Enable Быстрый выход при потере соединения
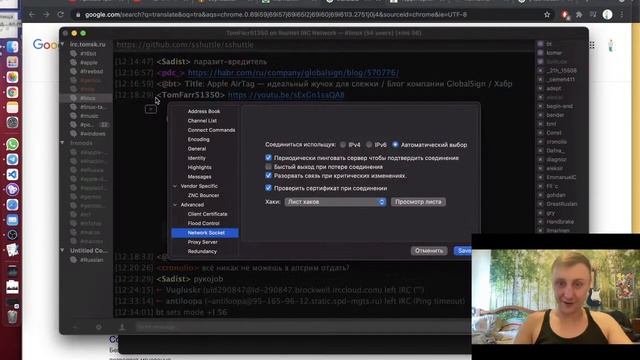Image resolution: width=640 pixels, height=360 pixels. coord(268,167)
